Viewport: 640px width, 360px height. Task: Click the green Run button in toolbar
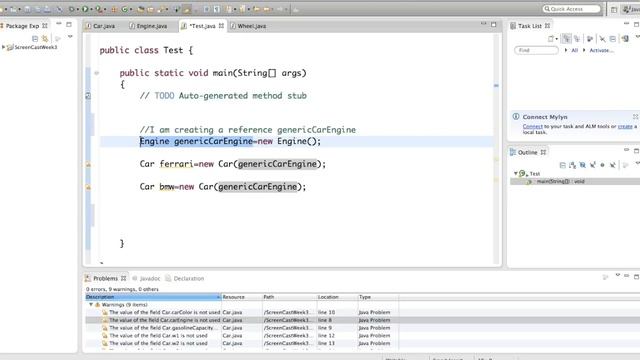[85, 9]
